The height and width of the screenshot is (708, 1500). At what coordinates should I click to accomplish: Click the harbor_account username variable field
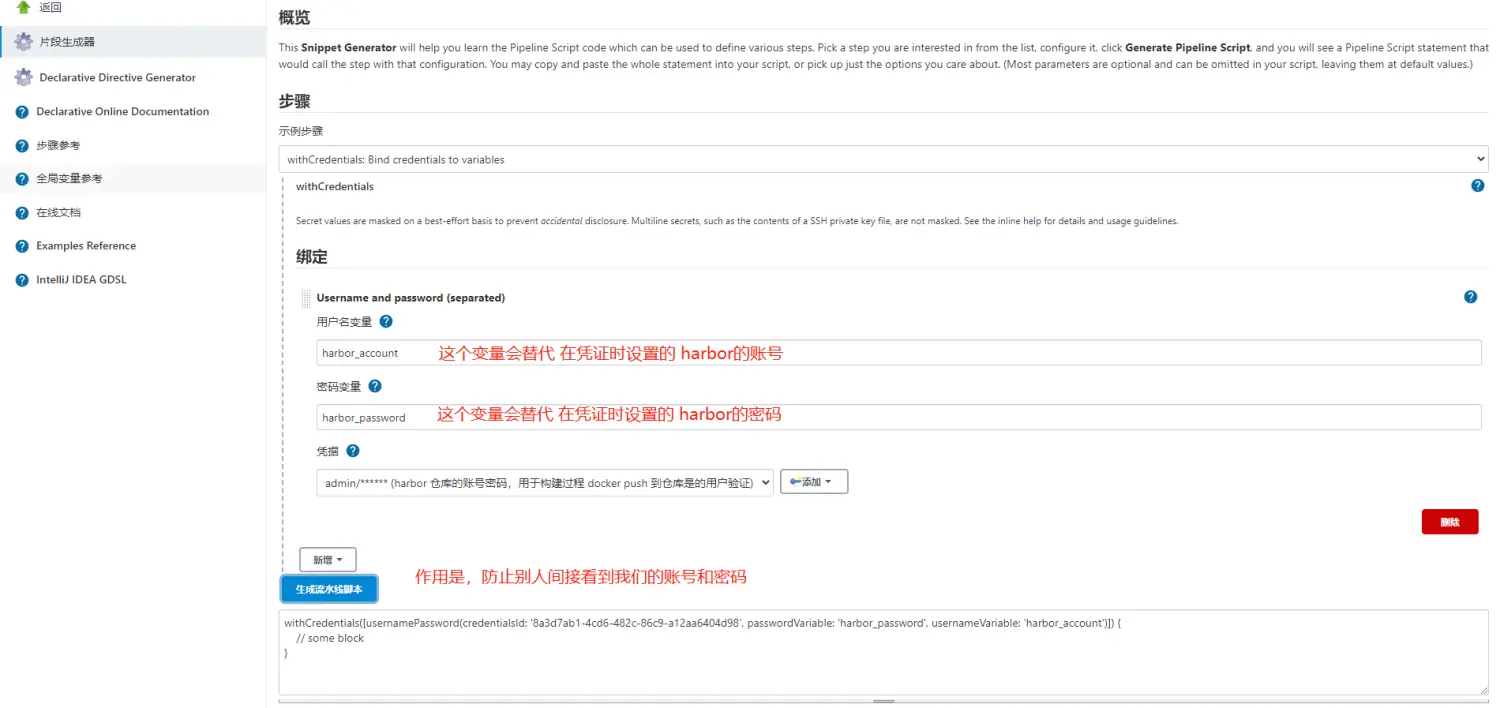pos(898,353)
